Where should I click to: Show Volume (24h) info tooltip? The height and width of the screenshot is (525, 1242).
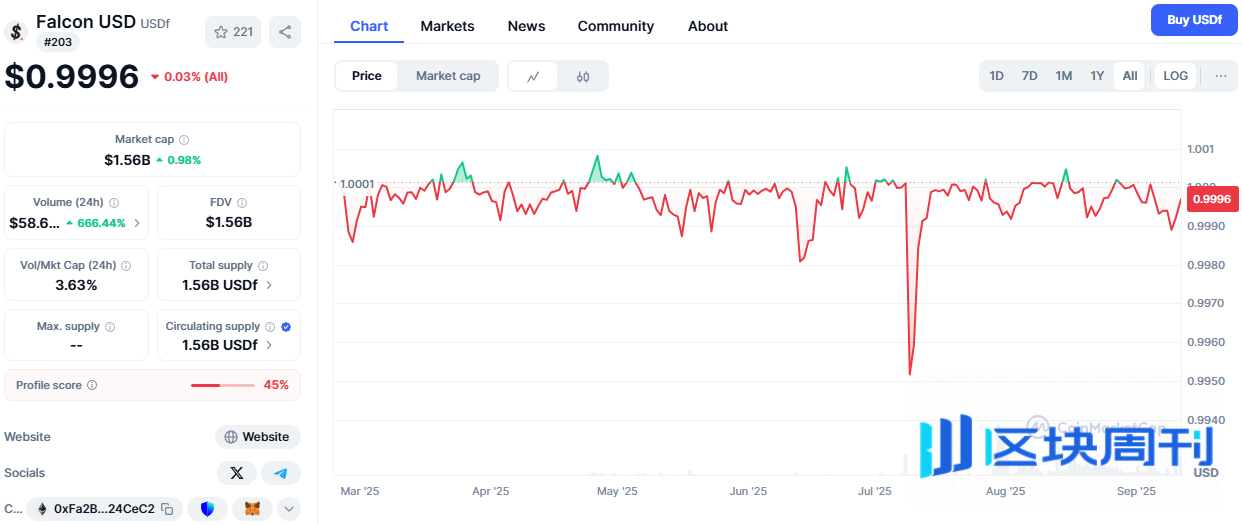point(114,203)
